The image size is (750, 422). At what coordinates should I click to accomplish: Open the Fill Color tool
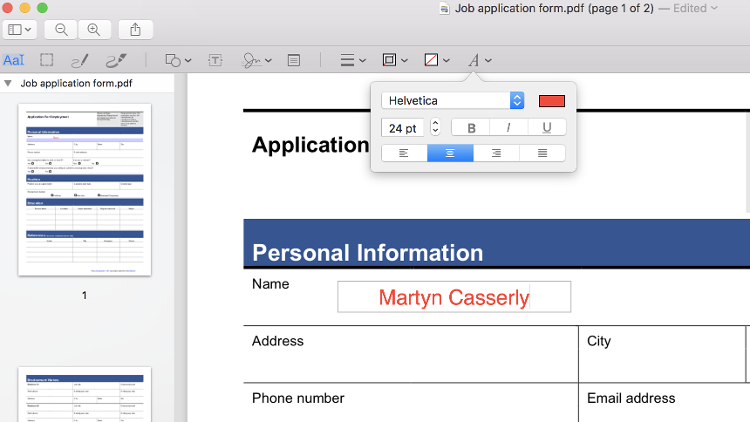(431, 60)
